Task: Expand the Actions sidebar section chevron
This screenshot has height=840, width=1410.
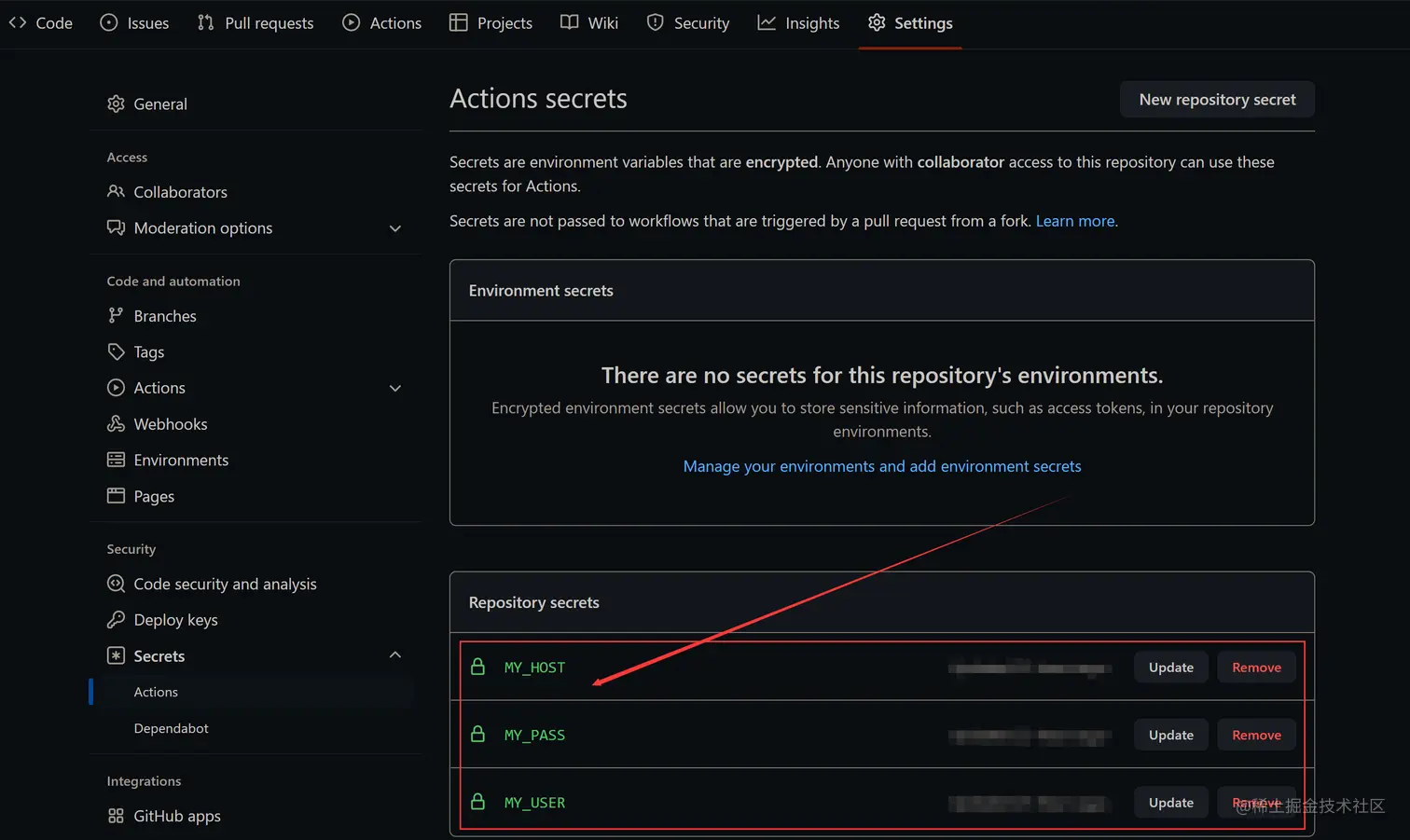Action: click(x=395, y=388)
